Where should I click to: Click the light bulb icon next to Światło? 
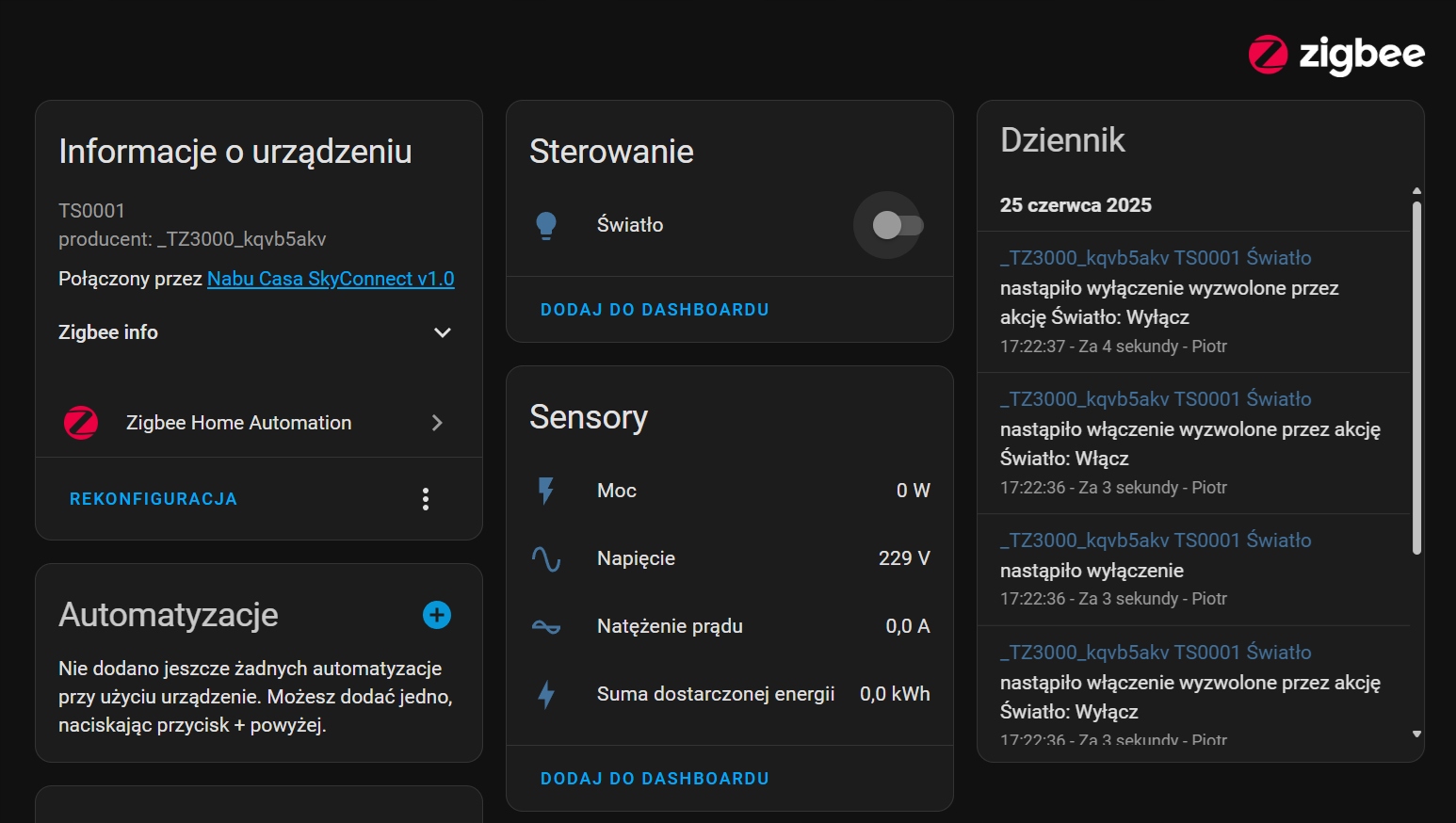tap(546, 225)
